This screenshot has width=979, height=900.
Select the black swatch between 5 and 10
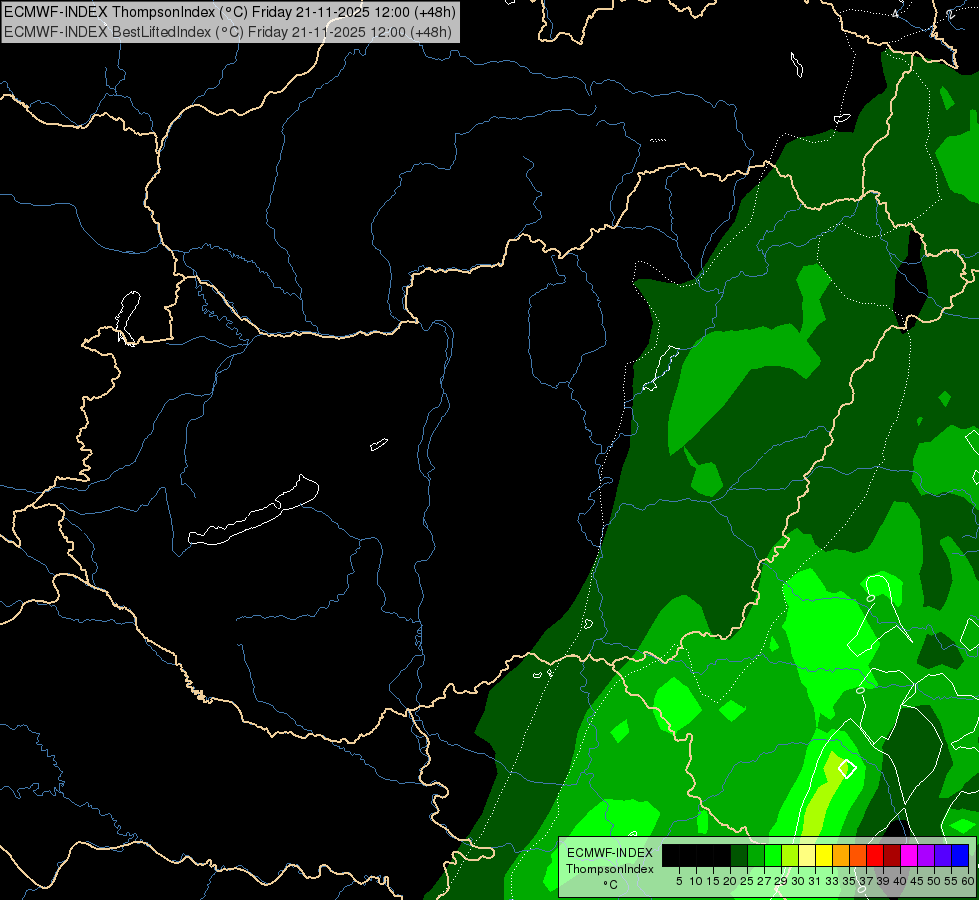[688, 855]
